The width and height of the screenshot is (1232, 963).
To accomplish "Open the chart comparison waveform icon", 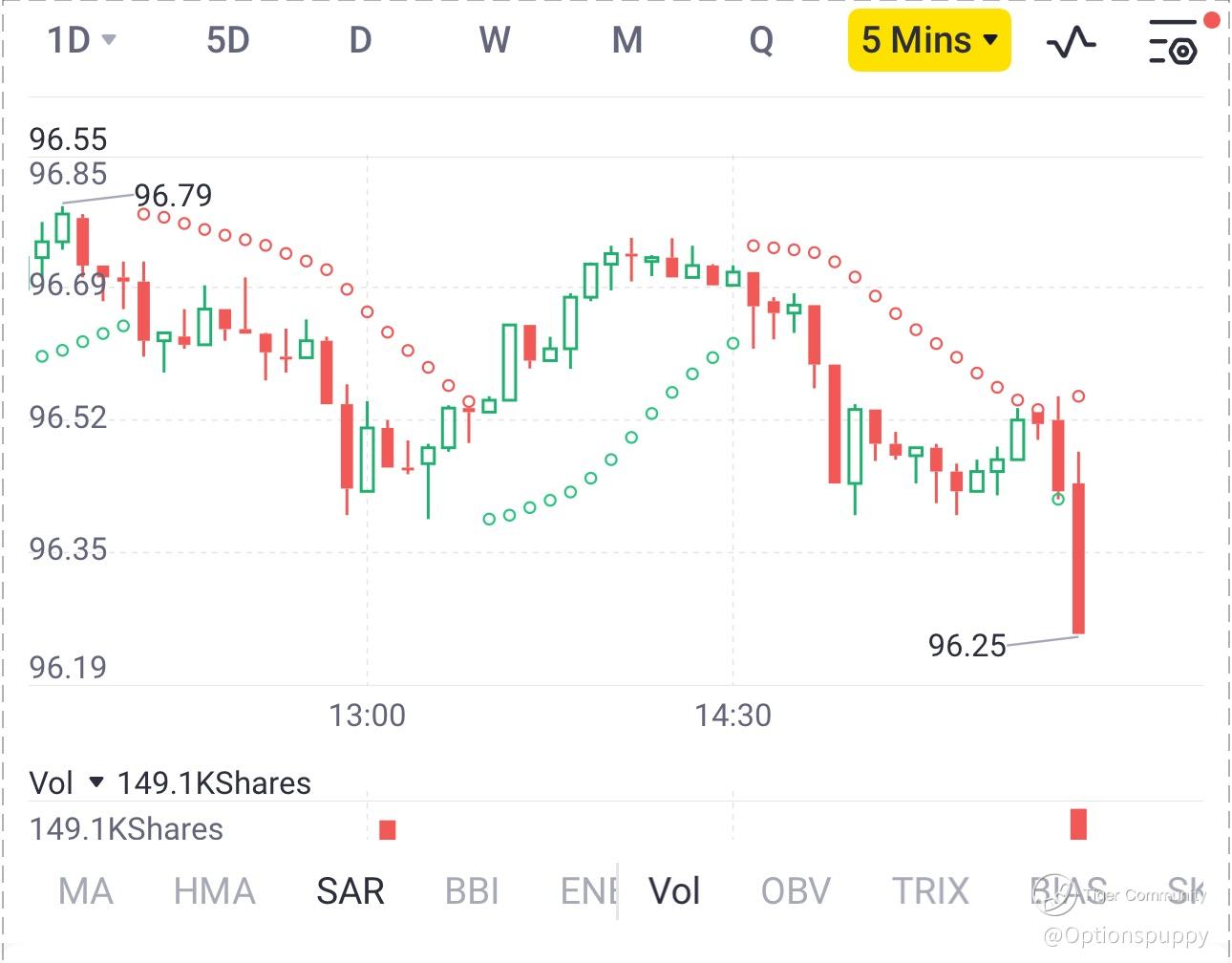I will [x=1071, y=41].
